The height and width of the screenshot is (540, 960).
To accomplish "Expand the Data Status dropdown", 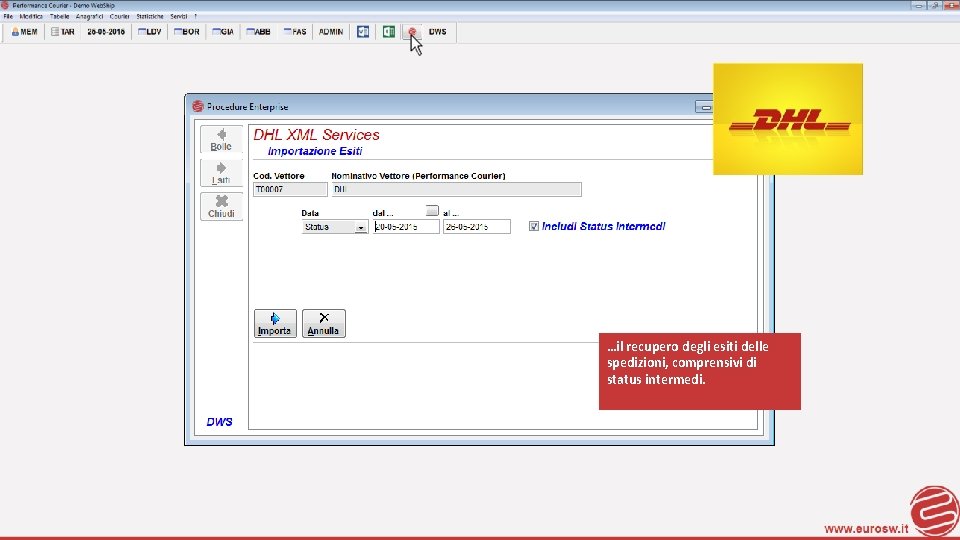I will tap(361, 227).
